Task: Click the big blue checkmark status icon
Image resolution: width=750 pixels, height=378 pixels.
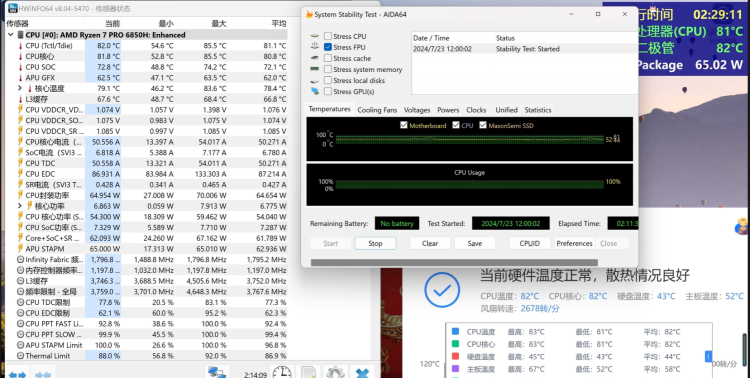Action: (442, 289)
